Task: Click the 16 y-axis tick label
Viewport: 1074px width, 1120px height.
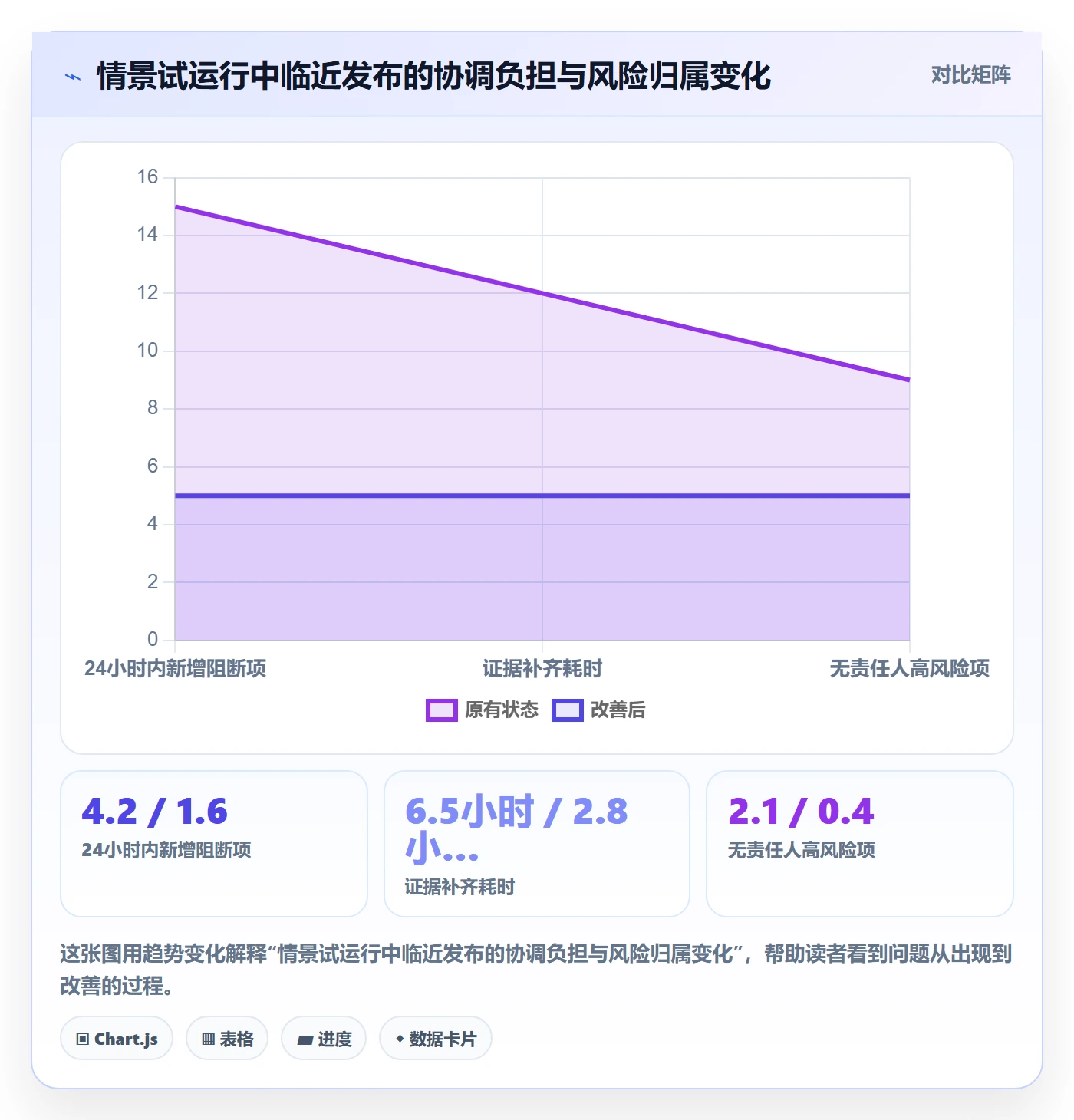Action: pos(147,177)
